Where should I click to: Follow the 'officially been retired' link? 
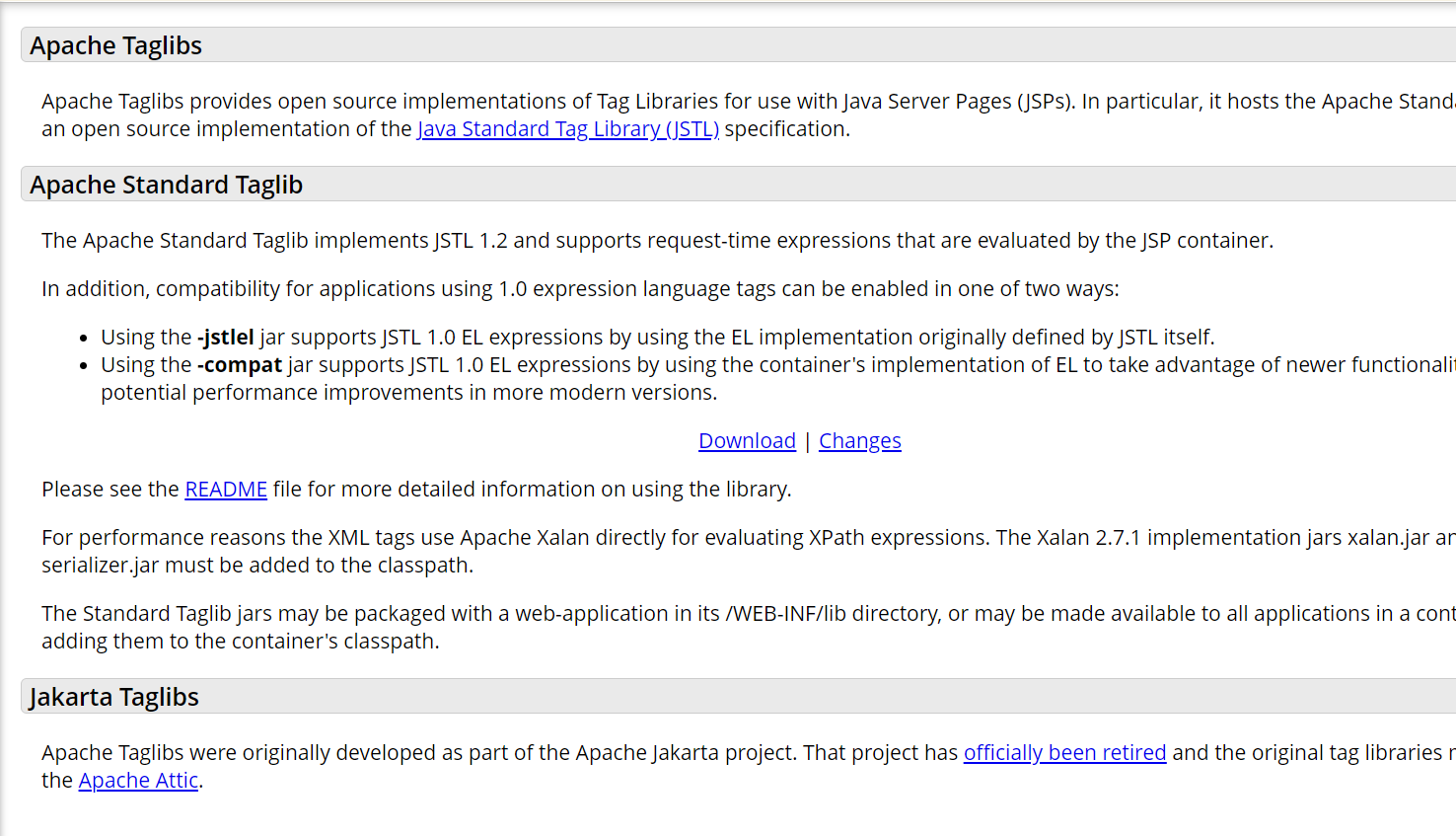[x=1064, y=753]
